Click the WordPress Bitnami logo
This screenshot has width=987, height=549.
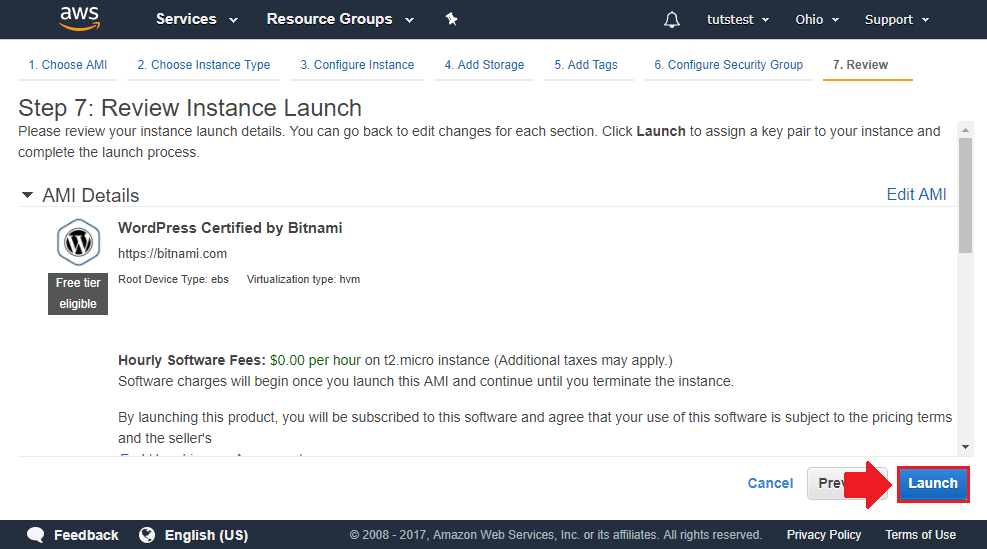(x=79, y=242)
